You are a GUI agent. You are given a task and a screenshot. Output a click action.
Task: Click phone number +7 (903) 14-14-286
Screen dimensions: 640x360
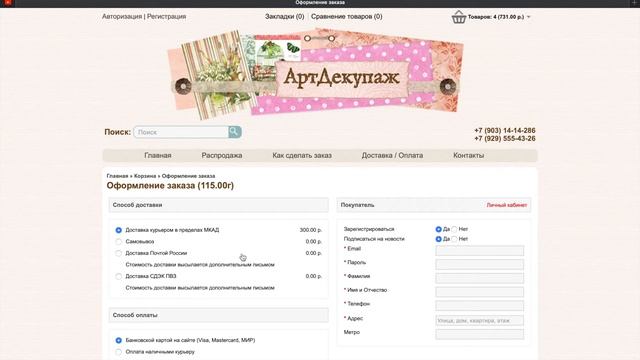point(505,131)
